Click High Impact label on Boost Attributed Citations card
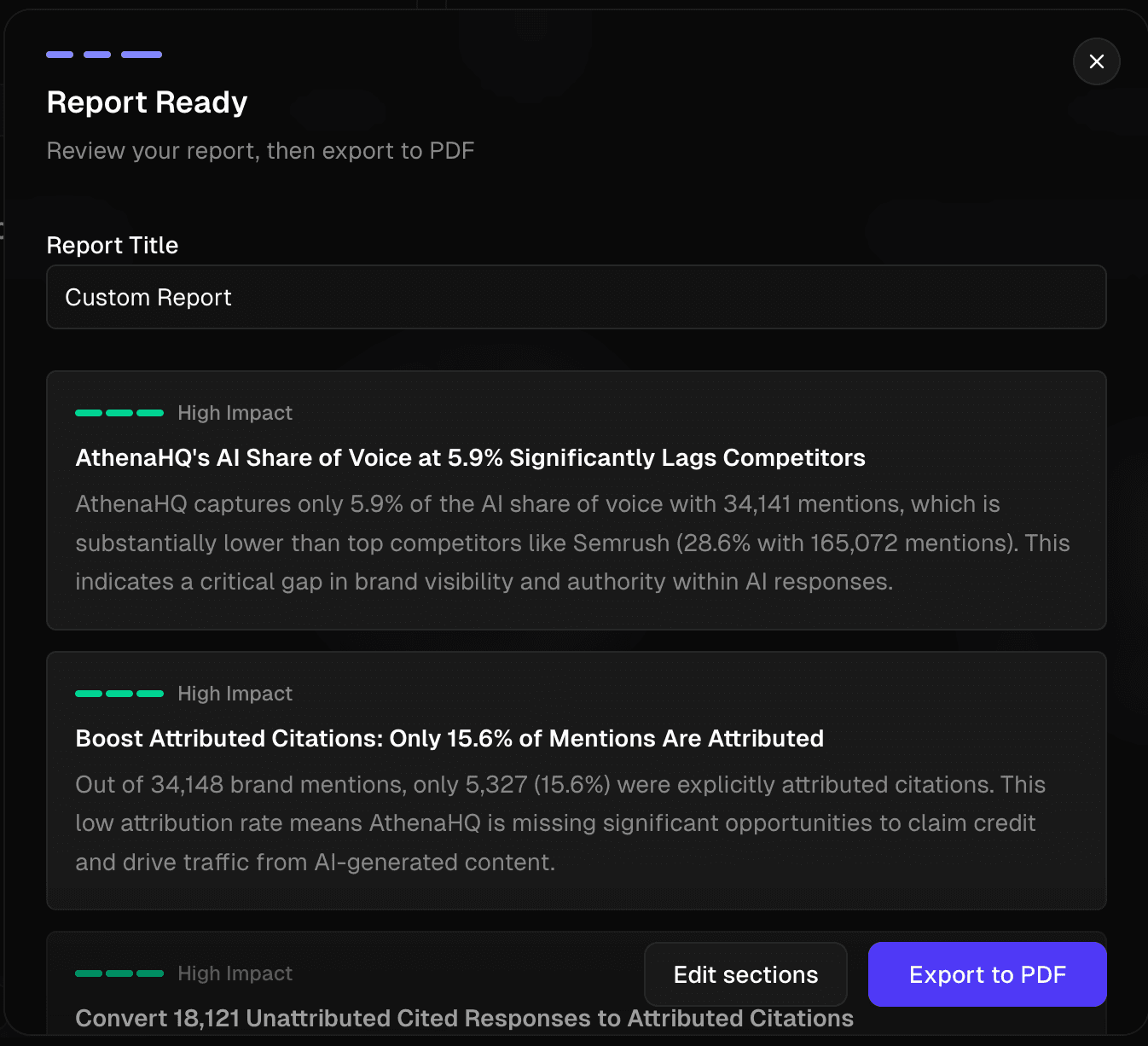This screenshot has height=1046, width=1148. click(235, 694)
